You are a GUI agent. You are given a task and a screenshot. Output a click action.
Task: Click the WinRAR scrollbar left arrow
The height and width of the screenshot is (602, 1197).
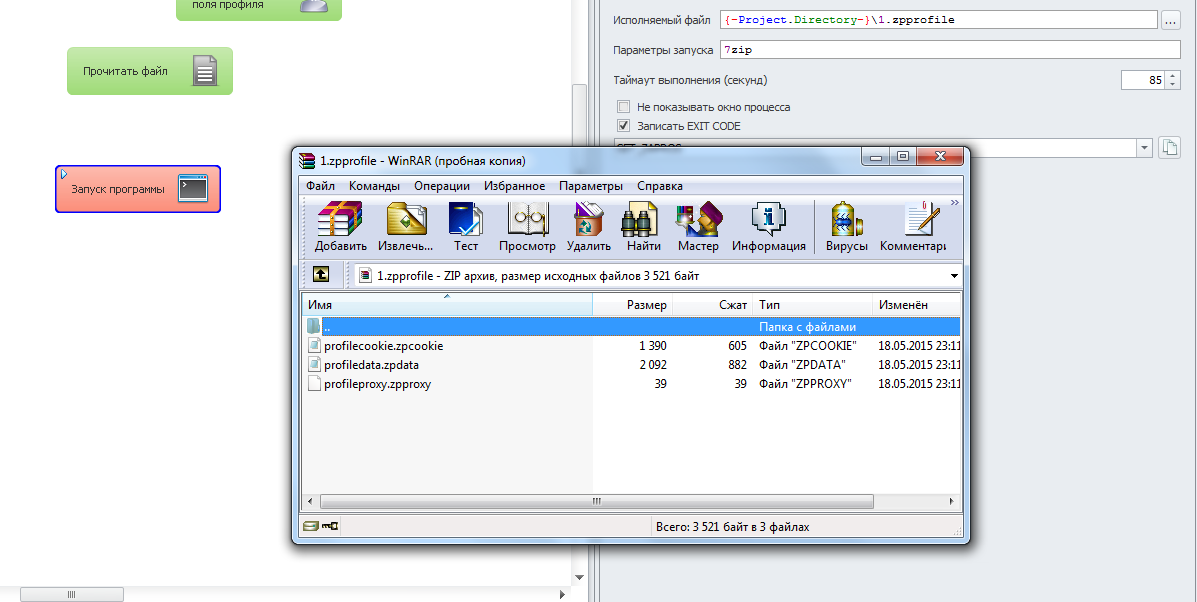coord(310,501)
